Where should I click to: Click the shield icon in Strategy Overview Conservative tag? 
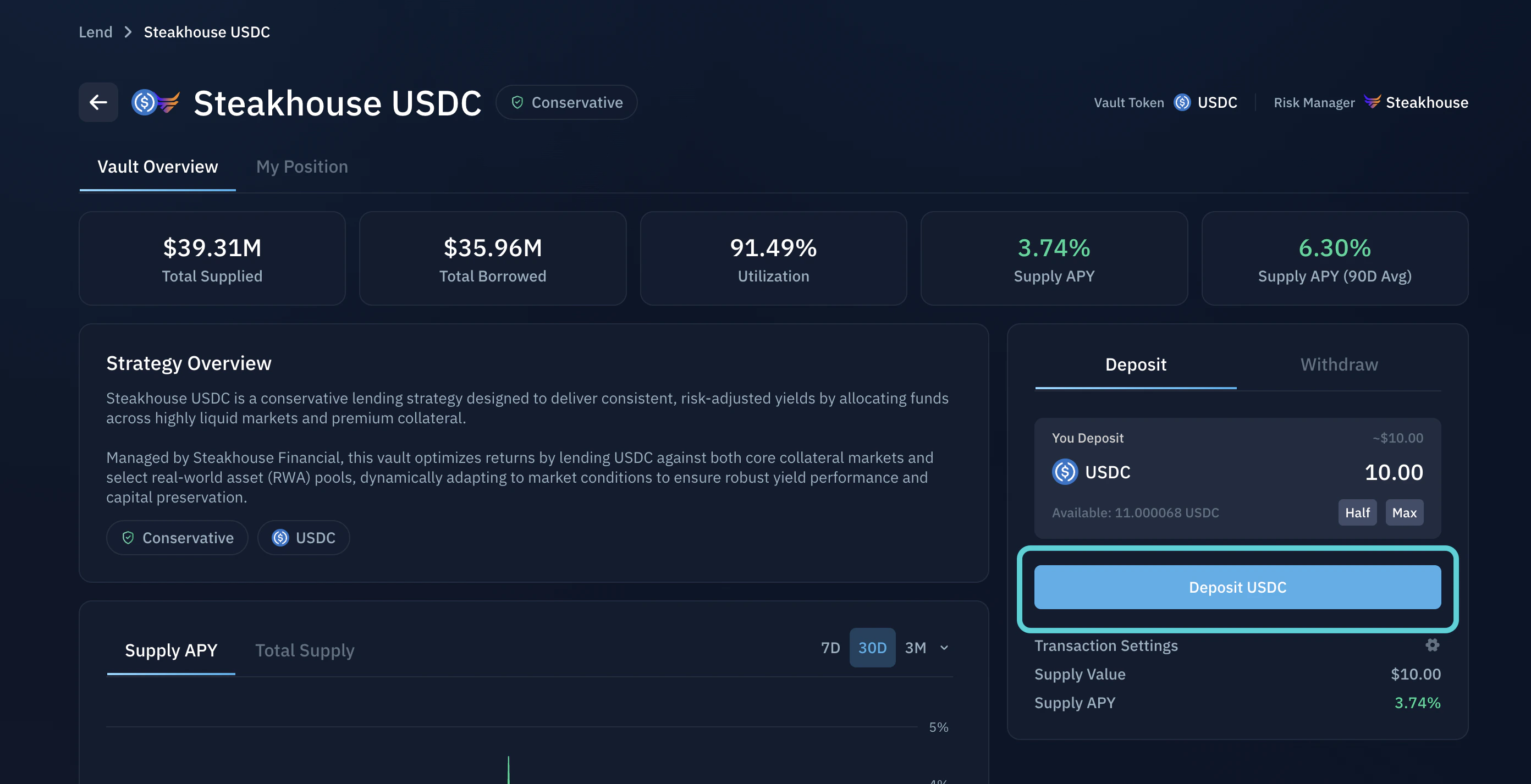point(128,538)
